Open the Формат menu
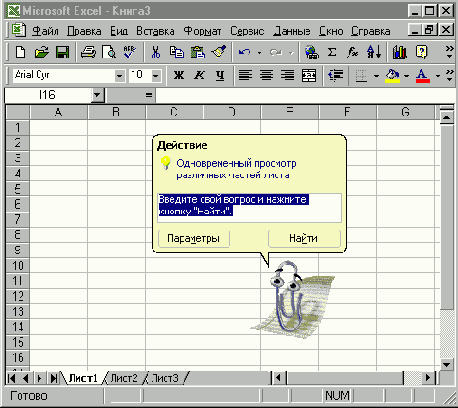Viewport: 458px width, 408px height. [202, 31]
